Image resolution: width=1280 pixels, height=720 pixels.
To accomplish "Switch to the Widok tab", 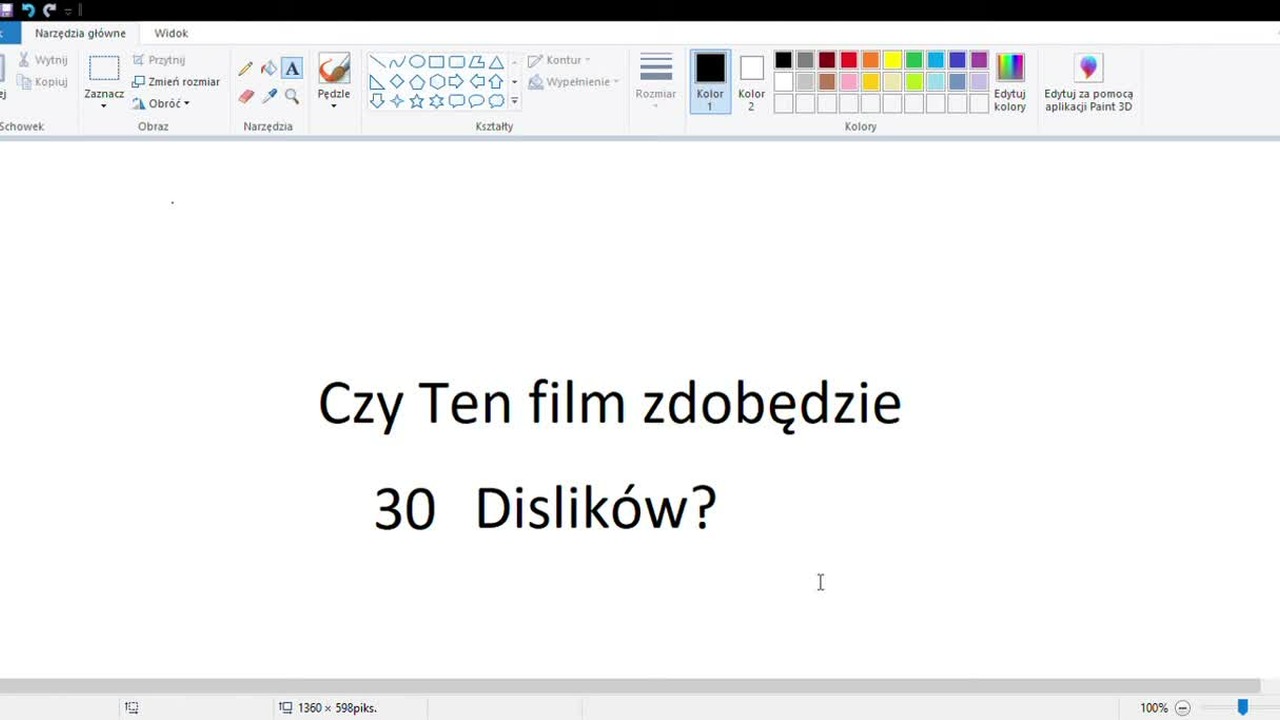I will [x=171, y=33].
